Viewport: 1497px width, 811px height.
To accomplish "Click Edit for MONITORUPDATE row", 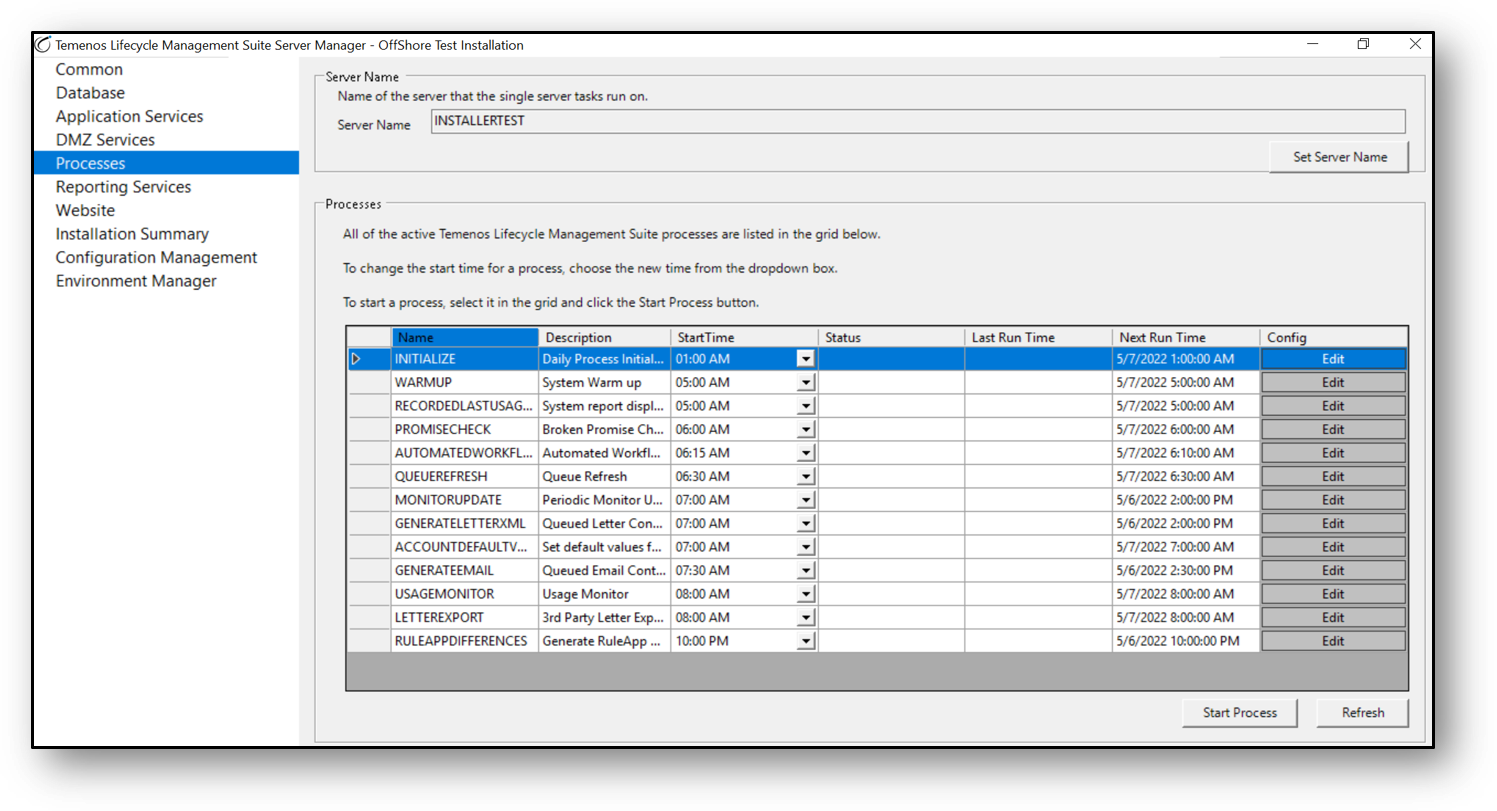I will tap(1333, 500).
